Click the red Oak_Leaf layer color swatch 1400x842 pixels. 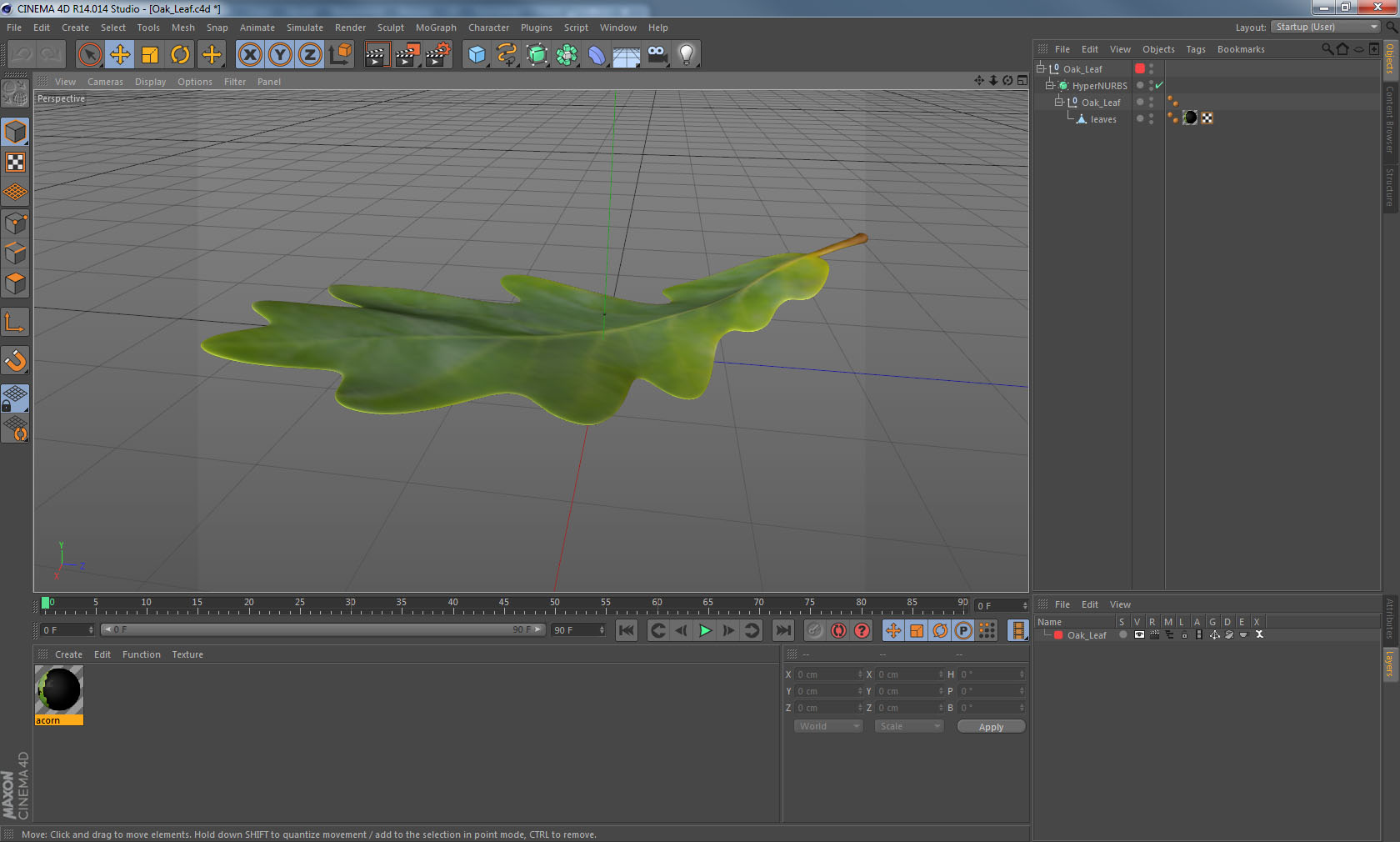pos(1058,635)
